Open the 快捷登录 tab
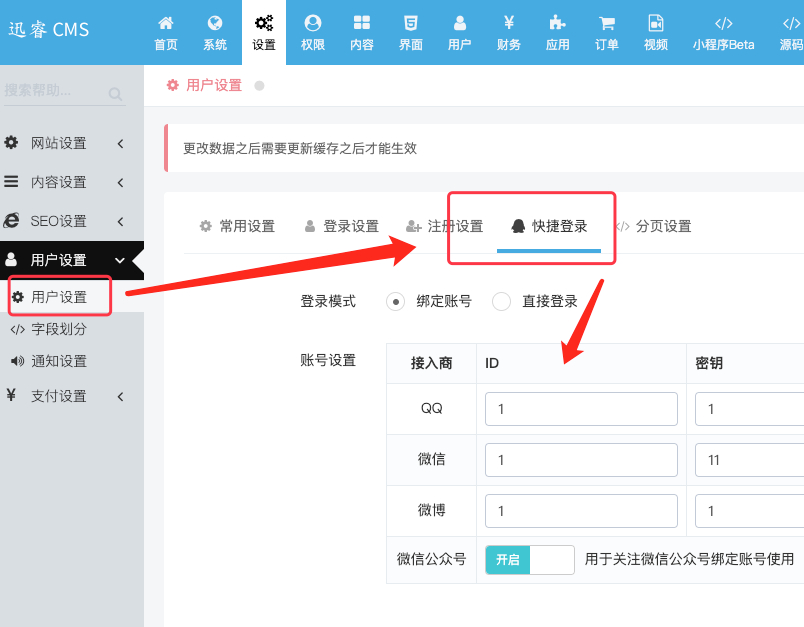Image resolution: width=804 pixels, height=627 pixels. pyautogui.click(x=549, y=226)
